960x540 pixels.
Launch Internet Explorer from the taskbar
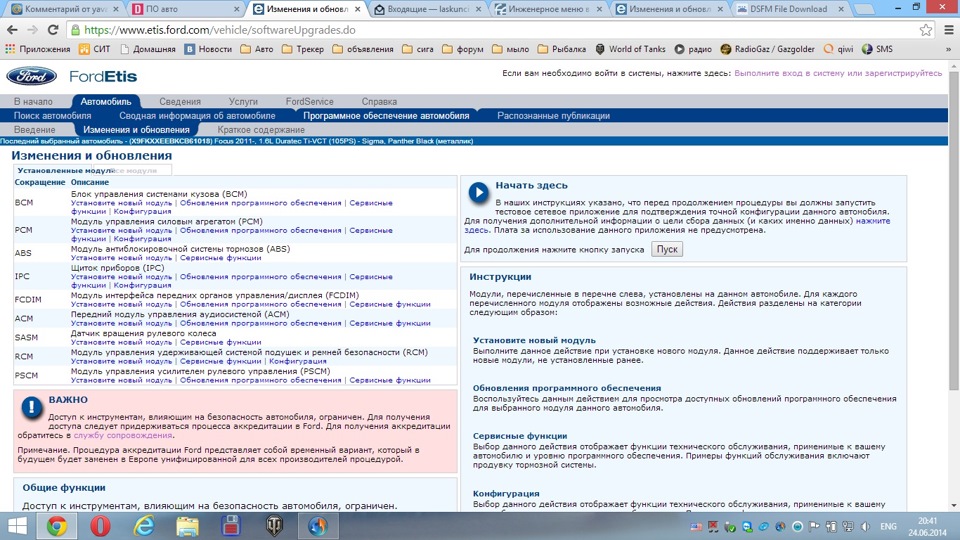pyautogui.click(x=144, y=525)
